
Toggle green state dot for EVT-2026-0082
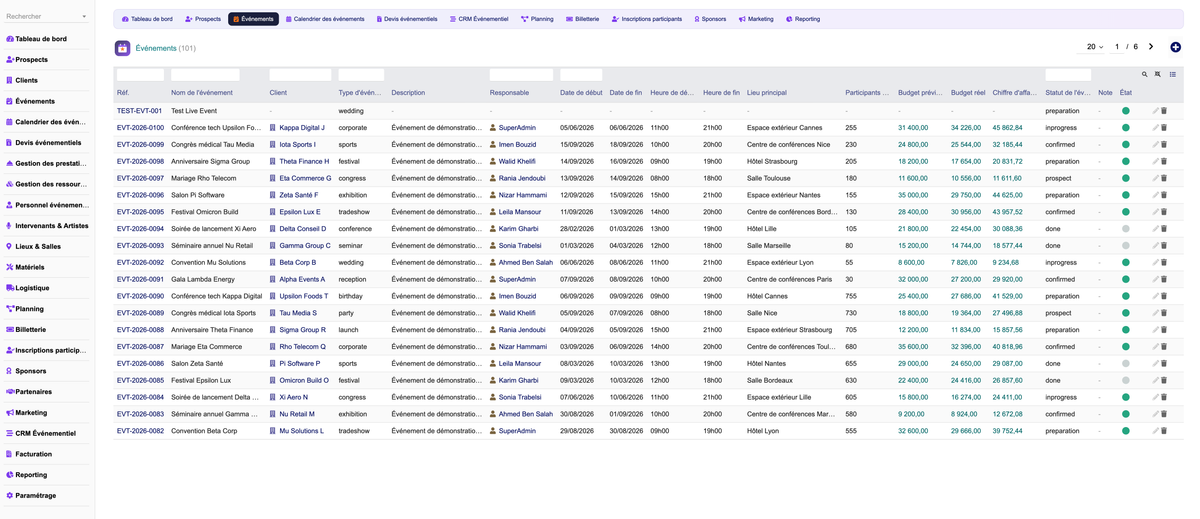coord(1125,431)
